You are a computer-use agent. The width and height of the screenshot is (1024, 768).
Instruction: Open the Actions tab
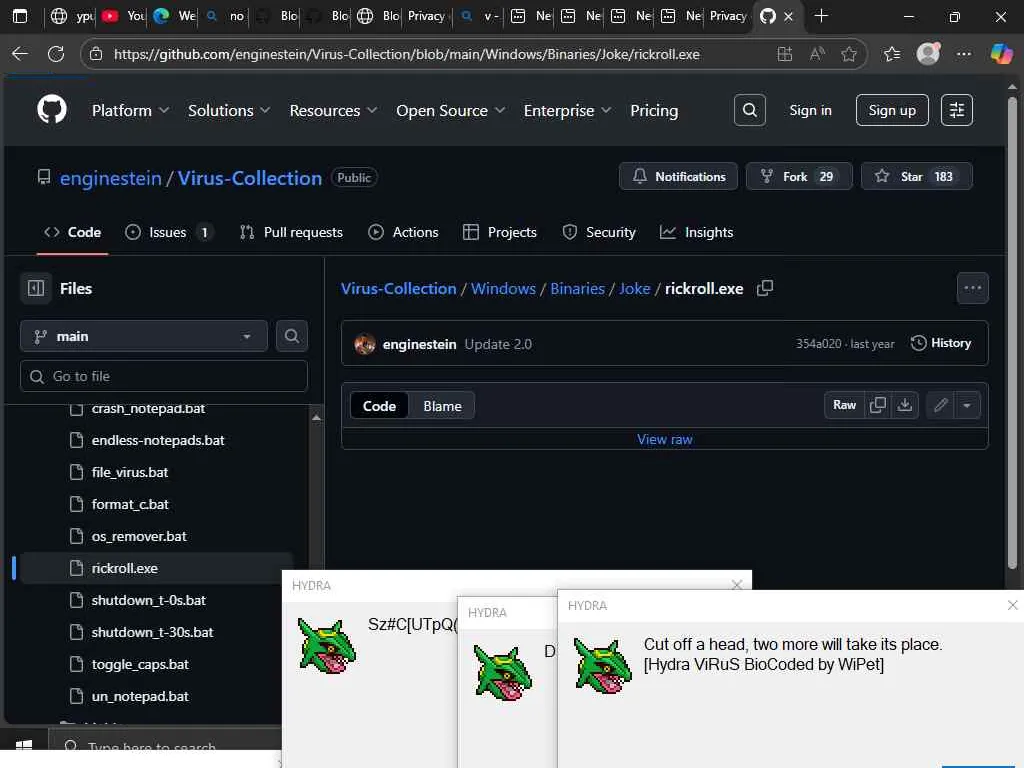point(404,232)
